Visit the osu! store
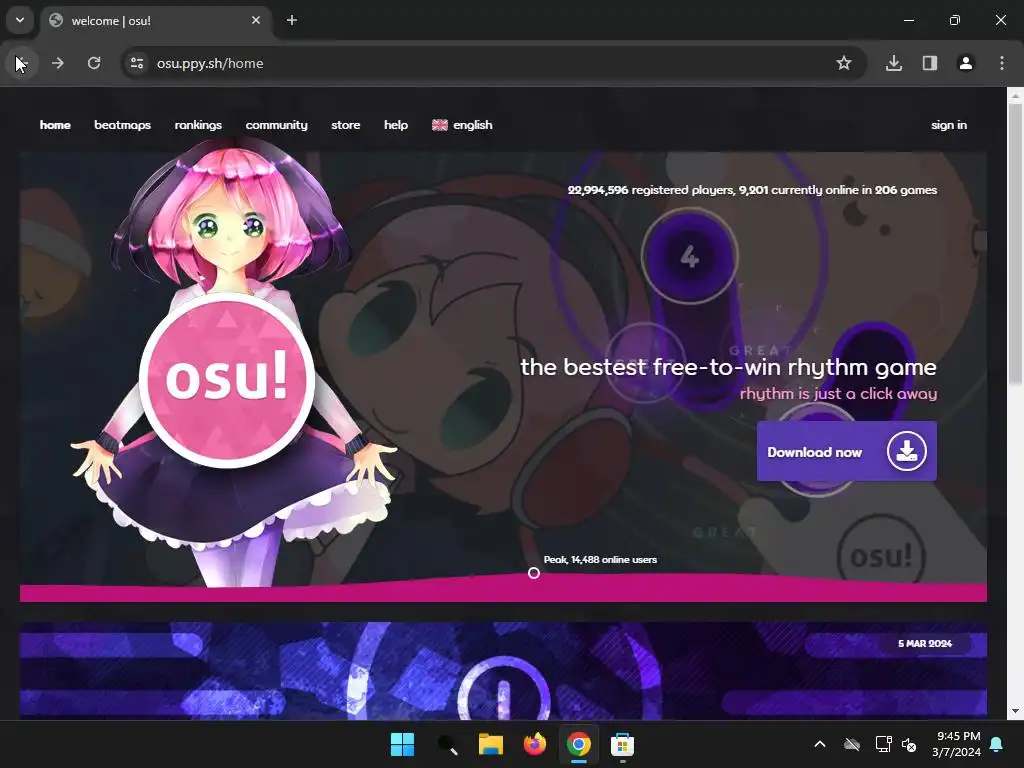 pyautogui.click(x=345, y=125)
